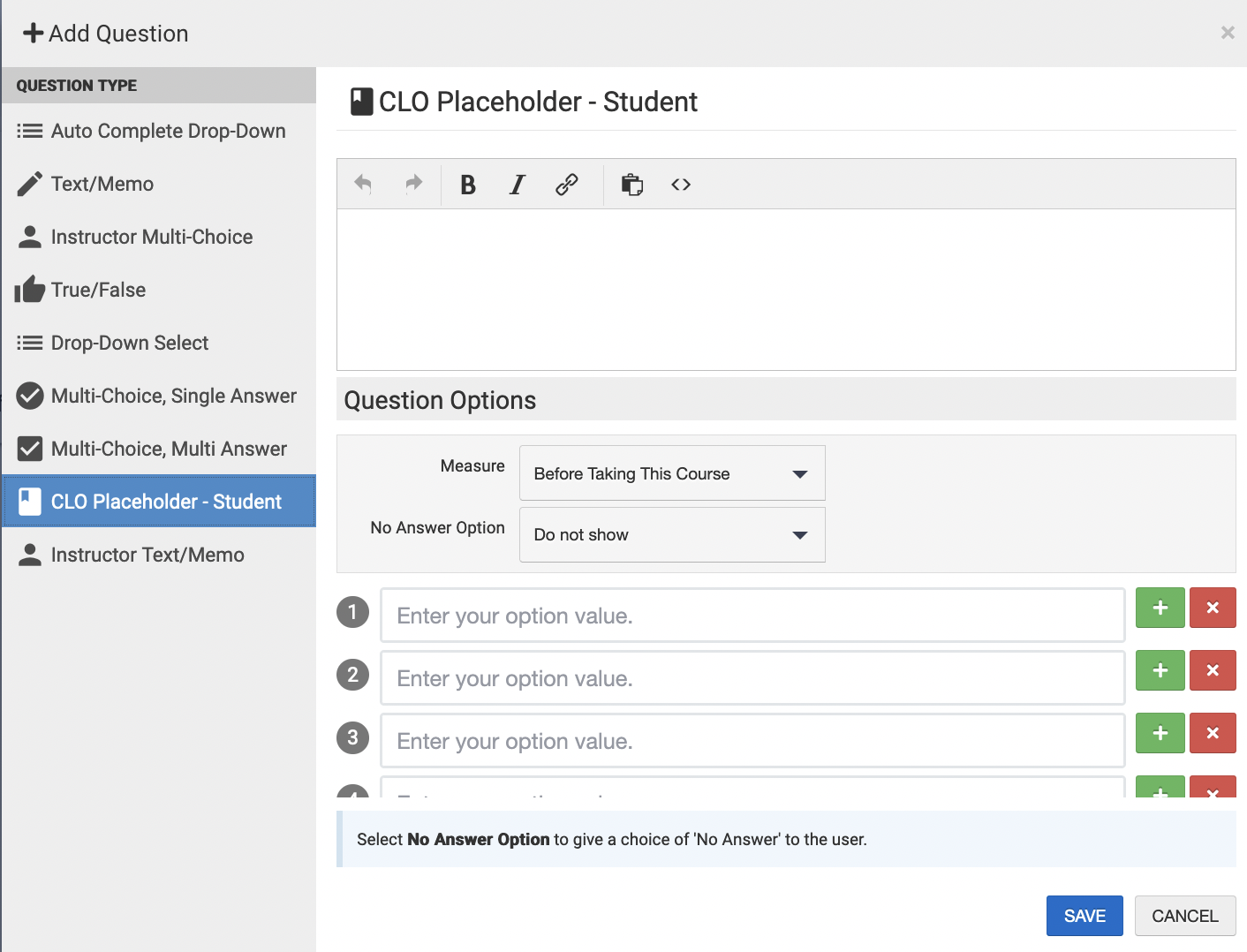
Task: Click the SAVE button
Action: pos(1085,916)
